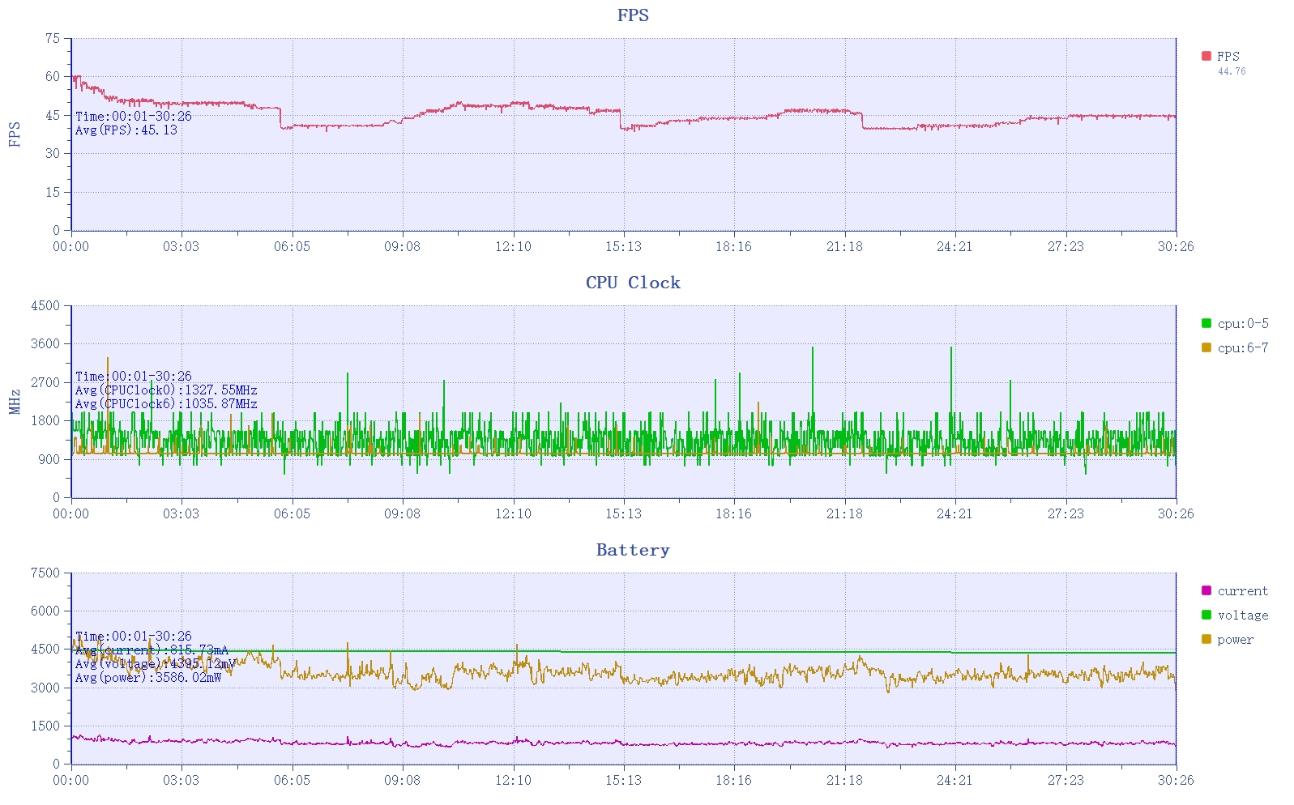The height and width of the screenshot is (805, 1294).
Task: Click the 15 tick on FPS y-axis
Action: 52,192
